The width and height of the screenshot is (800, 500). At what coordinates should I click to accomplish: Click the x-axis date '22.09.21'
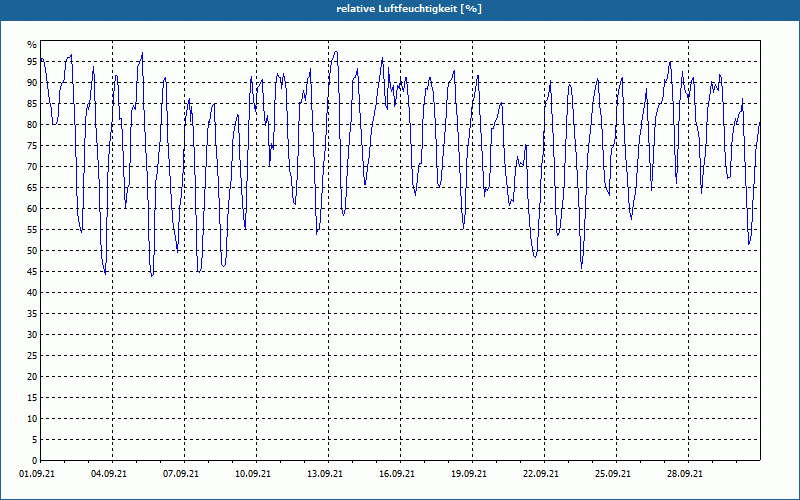[x=540, y=474]
